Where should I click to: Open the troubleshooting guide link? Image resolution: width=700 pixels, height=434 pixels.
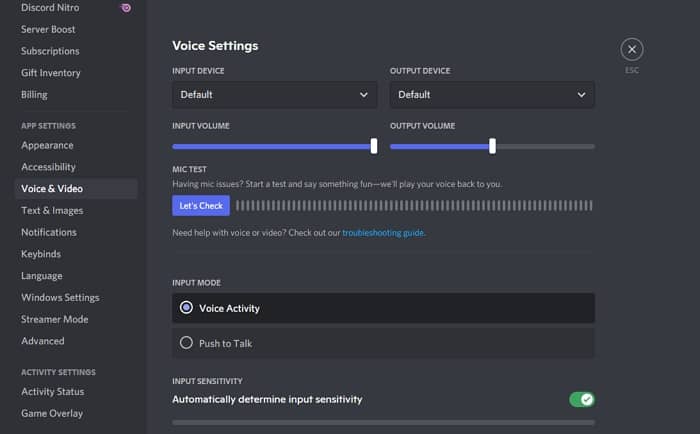(383, 233)
